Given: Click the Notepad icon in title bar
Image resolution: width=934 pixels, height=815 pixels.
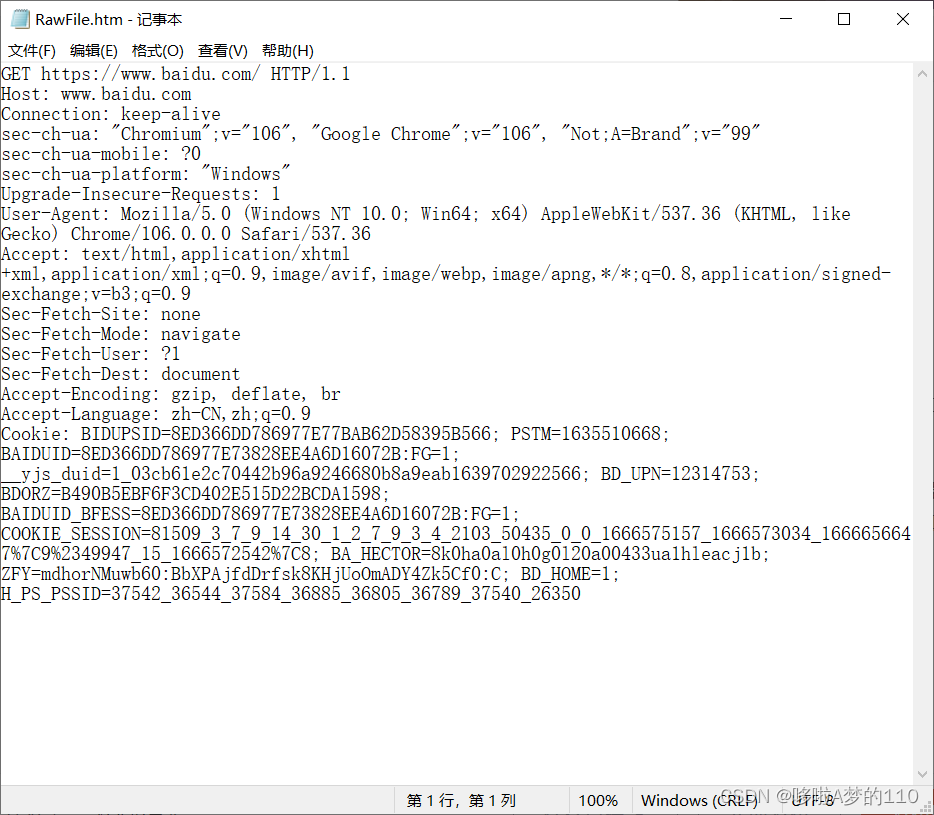Looking at the screenshot, I should click(x=20, y=19).
